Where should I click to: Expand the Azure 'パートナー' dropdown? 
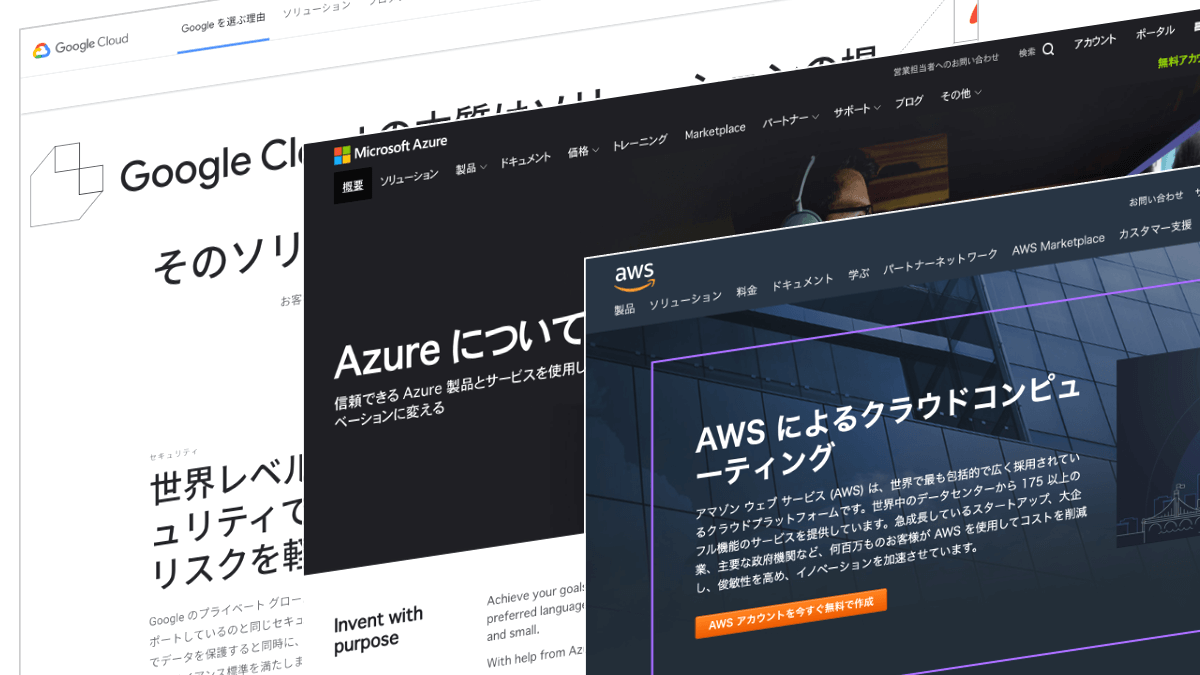point(790,120)
